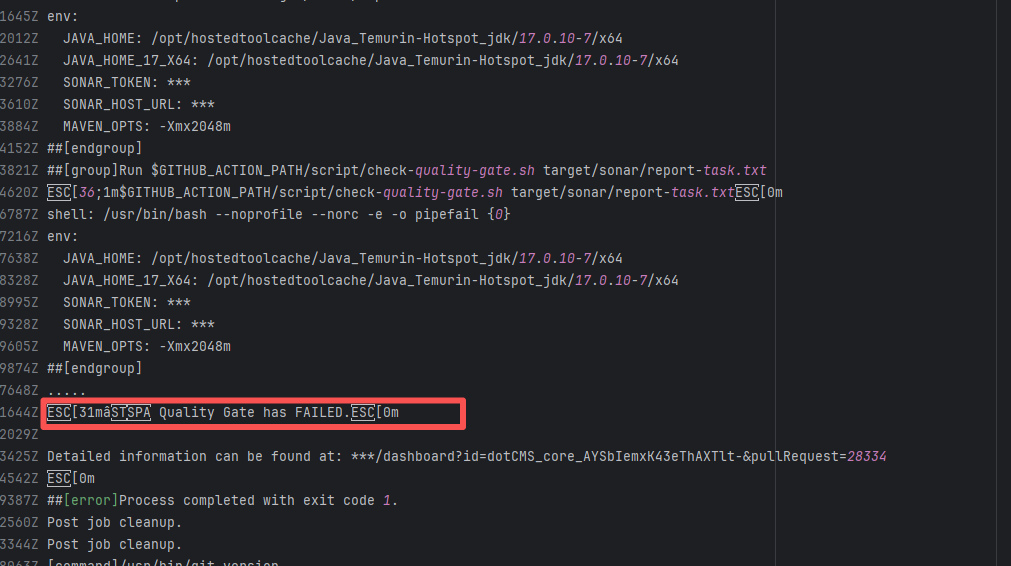Click the ESC badge after FAILED.

pyautogui.click(x=363, y=412)
